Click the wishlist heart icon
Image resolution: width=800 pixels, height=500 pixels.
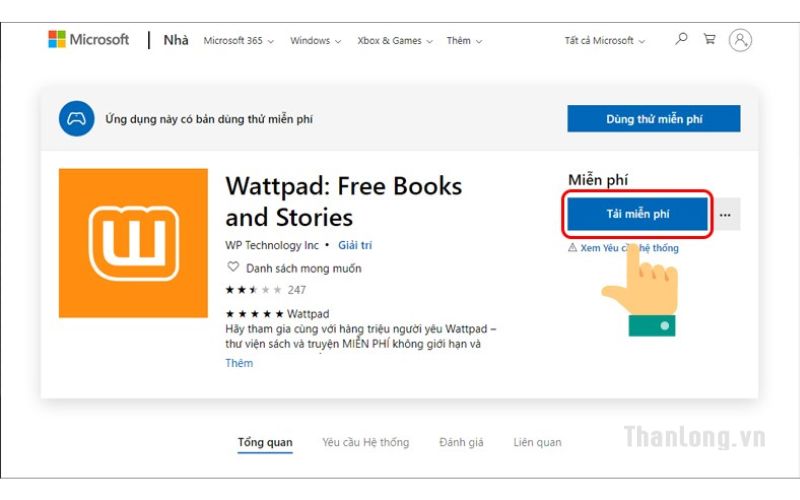click(x=233, y=268)
